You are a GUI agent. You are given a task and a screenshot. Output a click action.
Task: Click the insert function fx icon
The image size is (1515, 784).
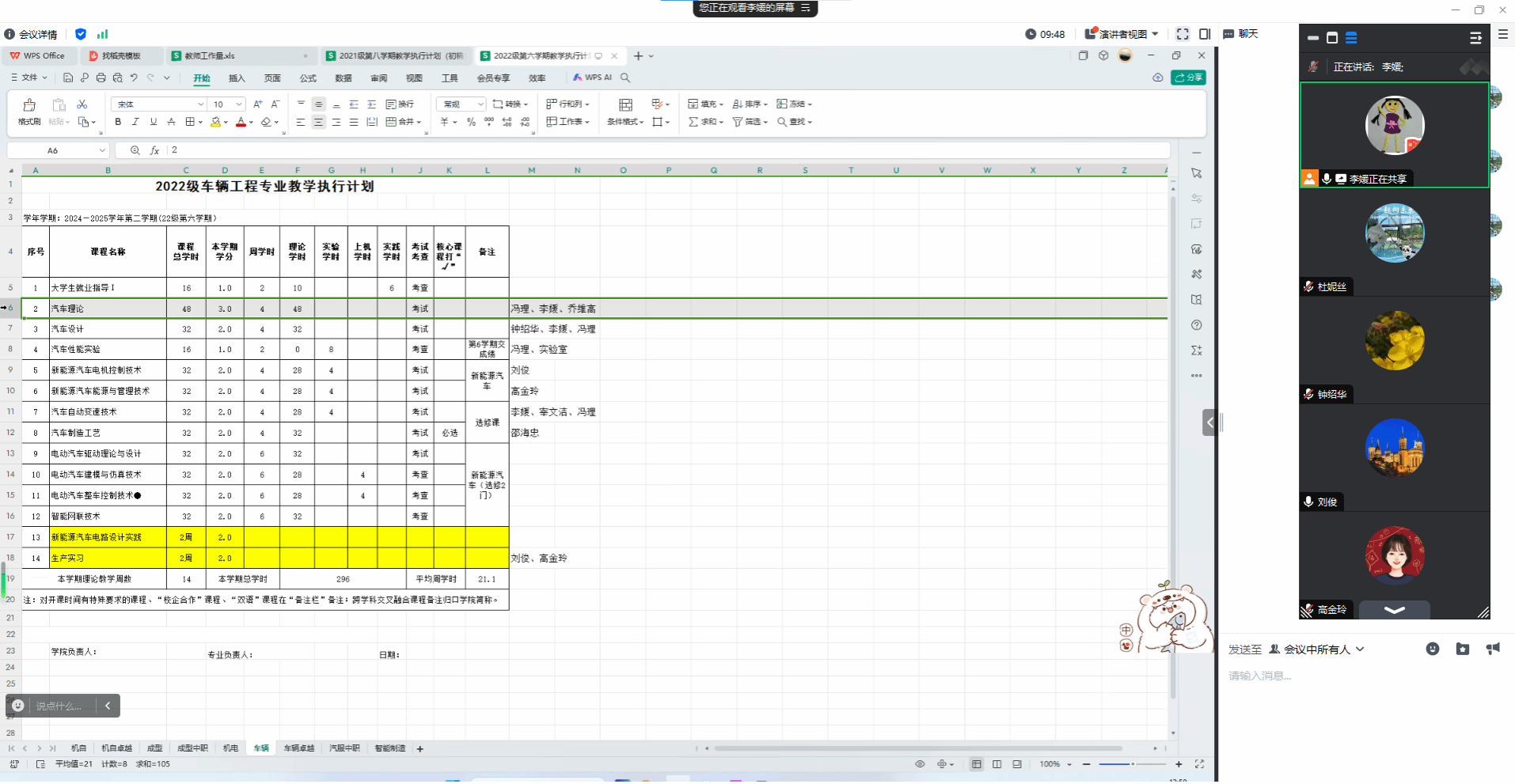[x=154, y=150]
